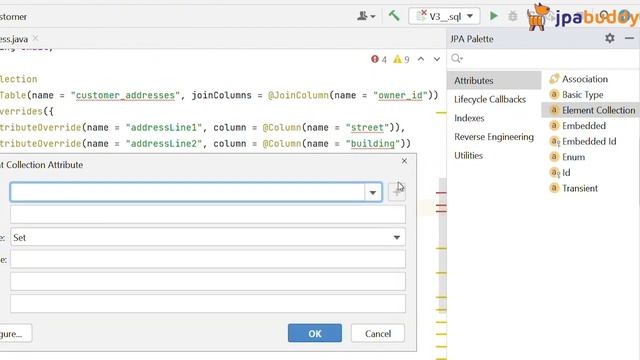Click "addressLine2" in the code
640x360 pixels.
click(164, 144)
